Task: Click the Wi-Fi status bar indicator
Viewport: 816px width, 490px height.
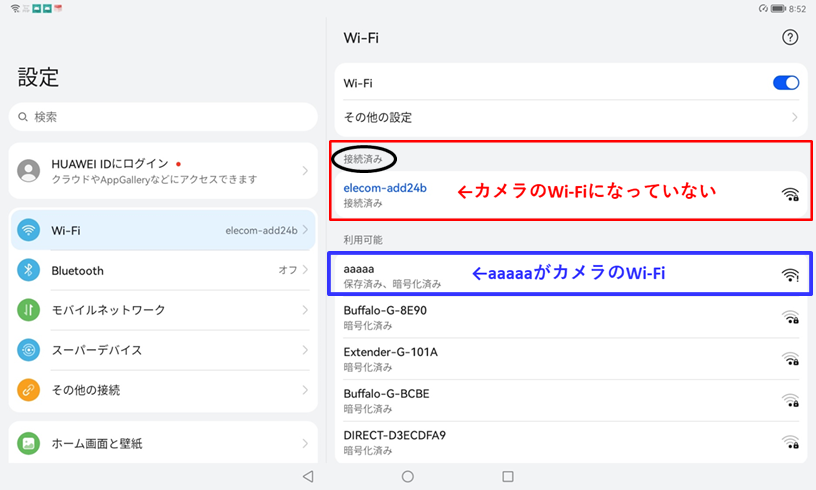Action: click(15, 9)
